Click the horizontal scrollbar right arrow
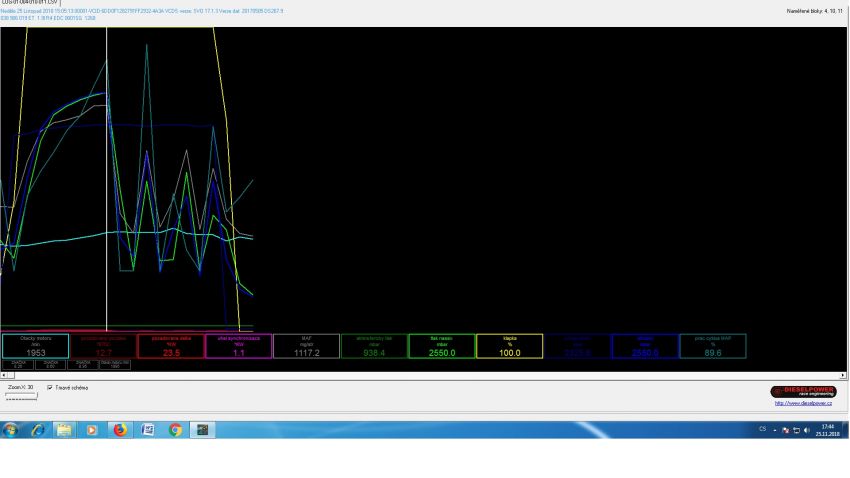Screen dimensions: 850x478 click(x=844, y=375)
